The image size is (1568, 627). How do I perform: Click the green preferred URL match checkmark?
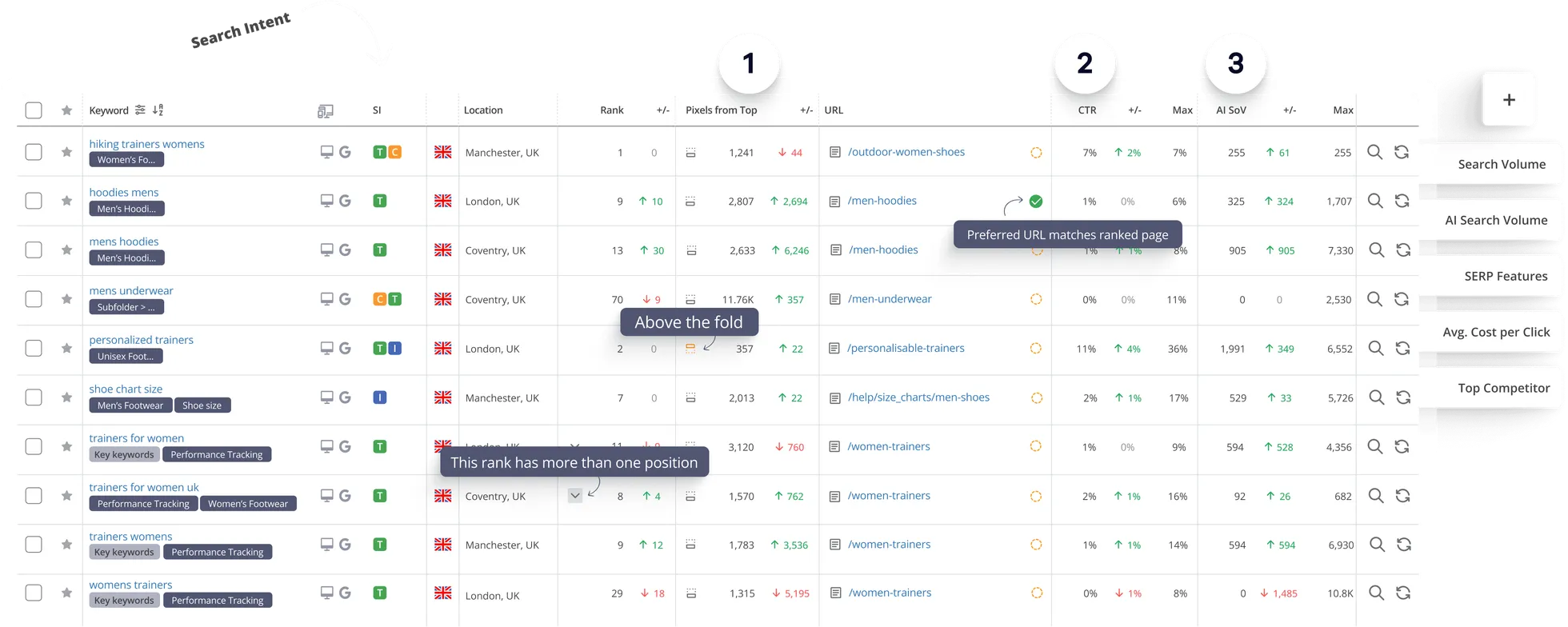click(1036, 201)
